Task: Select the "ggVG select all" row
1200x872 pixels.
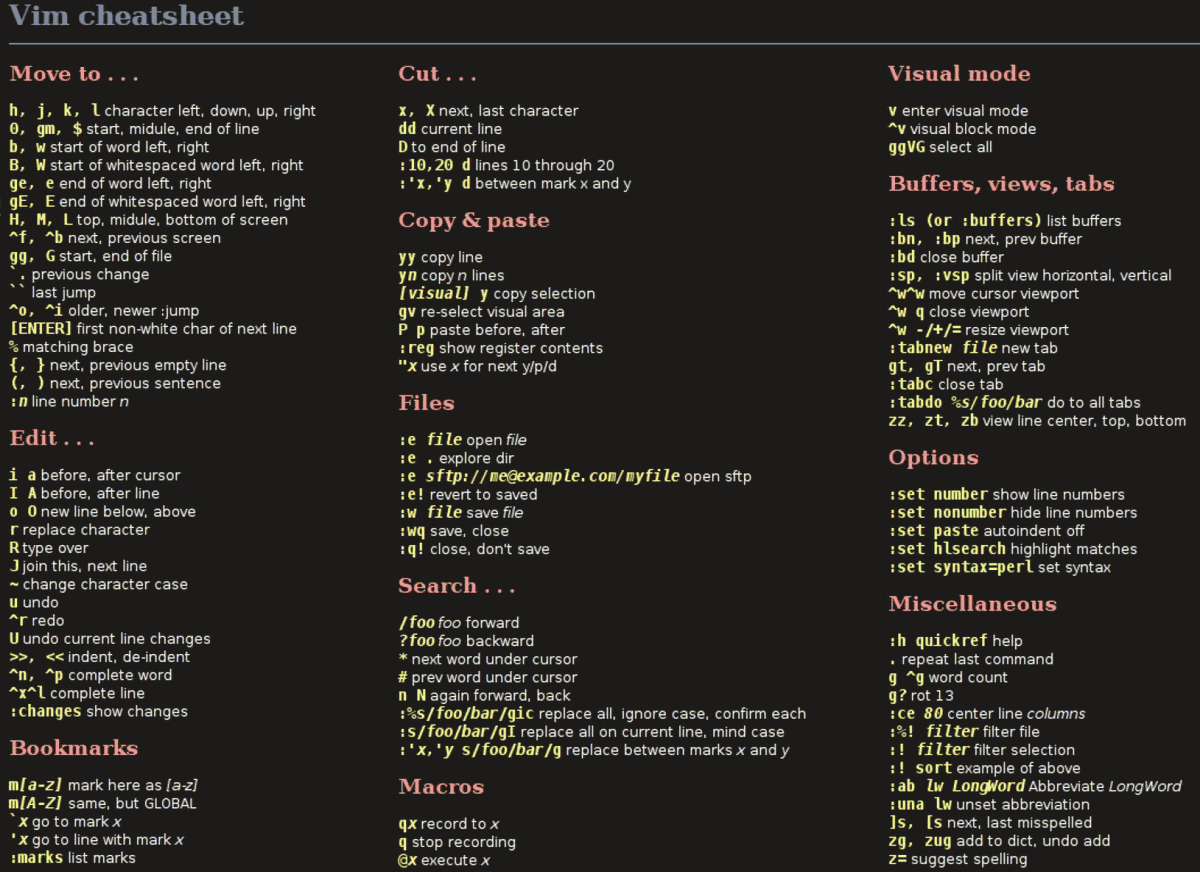Action: pyautogui.click(x=940, y=147)
